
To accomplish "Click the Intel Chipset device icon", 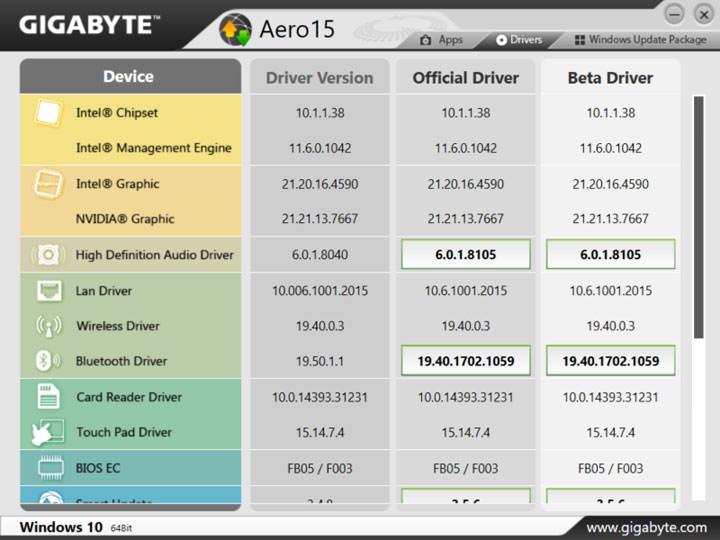I will click(x=49, y=113).
